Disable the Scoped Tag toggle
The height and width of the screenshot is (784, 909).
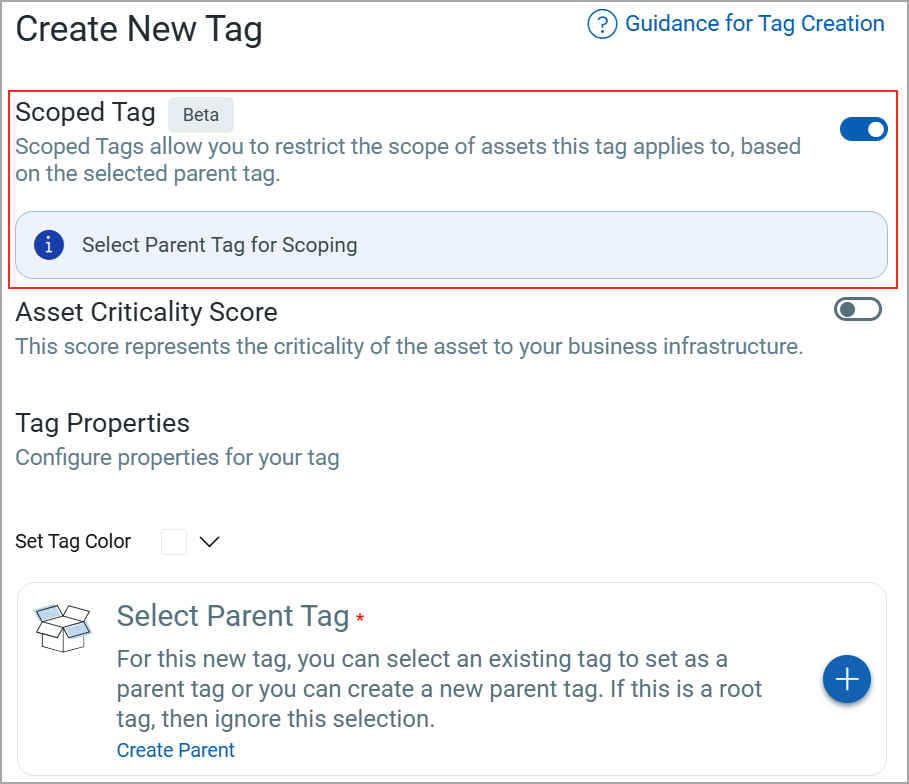(x=863, y=129)
